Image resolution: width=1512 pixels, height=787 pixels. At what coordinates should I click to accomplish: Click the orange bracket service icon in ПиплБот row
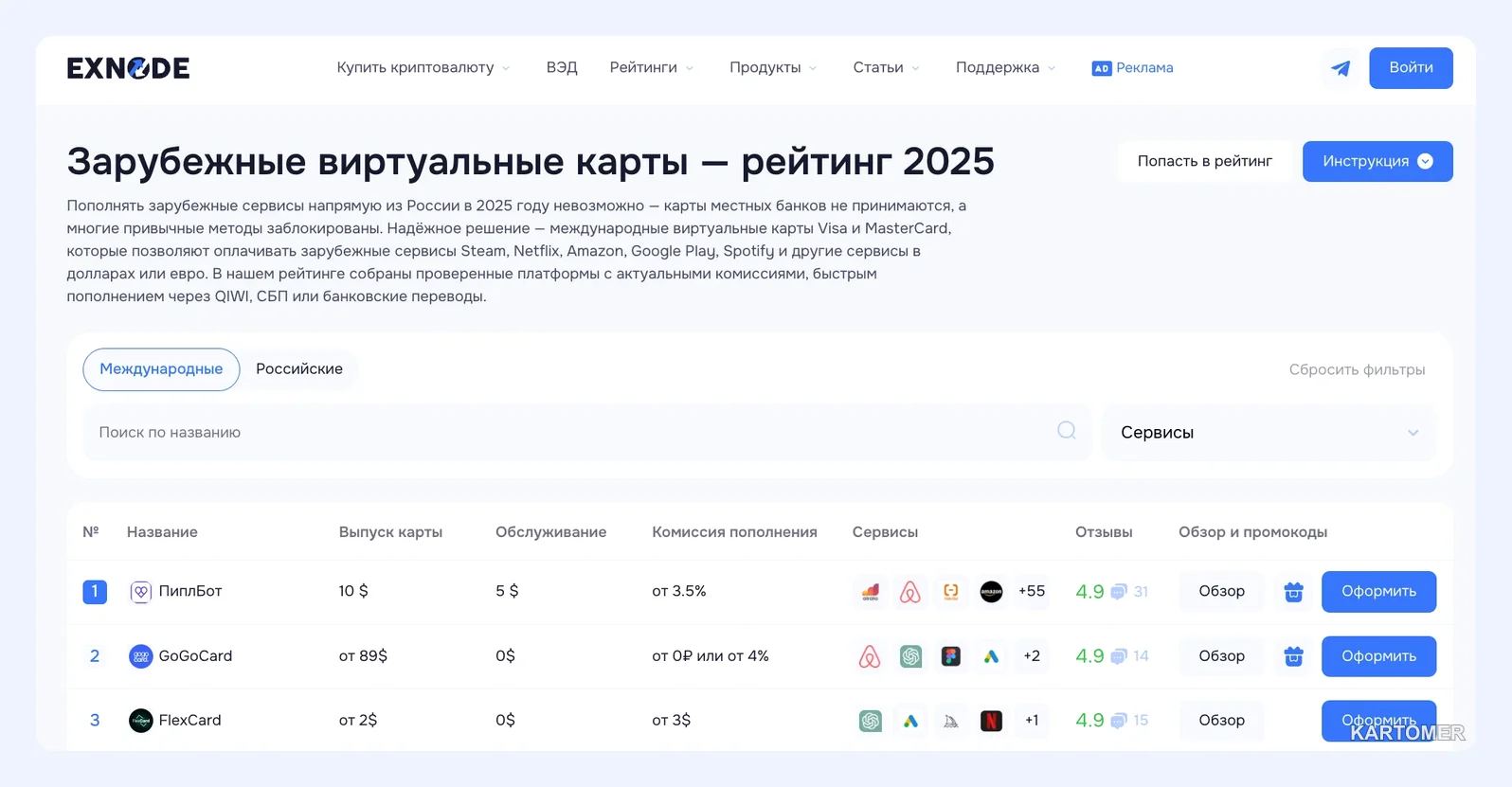click(950, 591)
